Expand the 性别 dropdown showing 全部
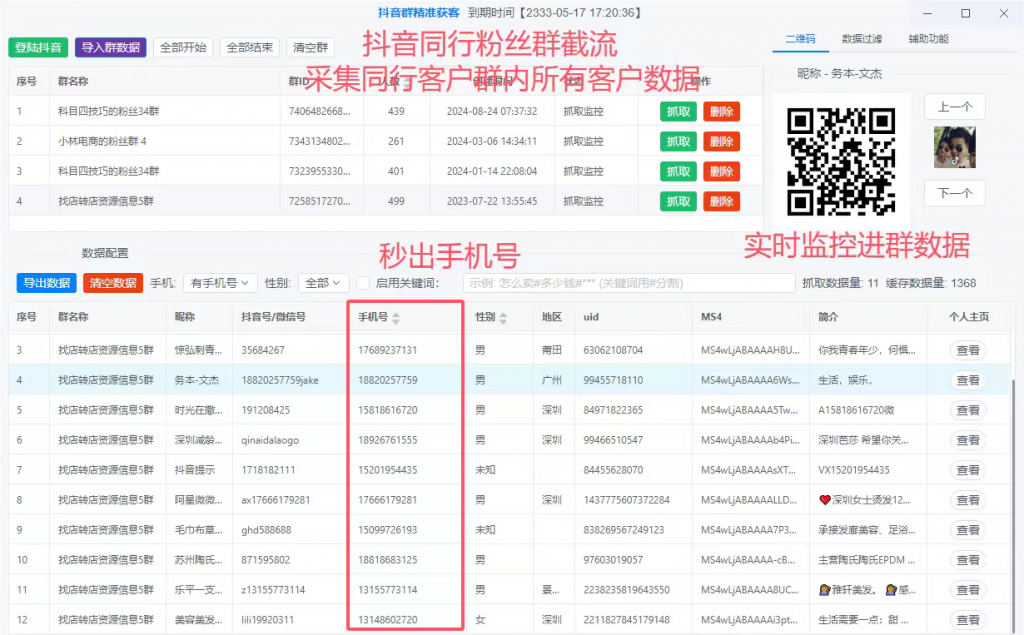This screenshot has height=635, width=1024. pyautogui.click(x=325, y=283)
